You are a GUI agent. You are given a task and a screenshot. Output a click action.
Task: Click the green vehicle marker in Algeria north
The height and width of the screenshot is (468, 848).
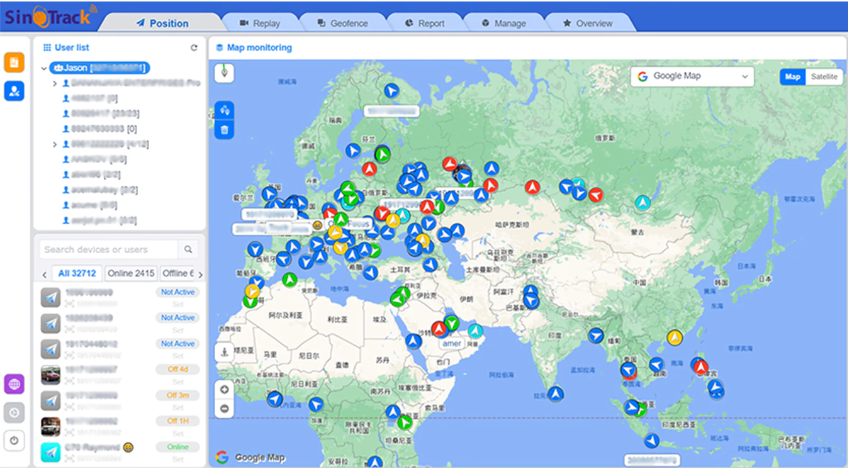point(290,280)
